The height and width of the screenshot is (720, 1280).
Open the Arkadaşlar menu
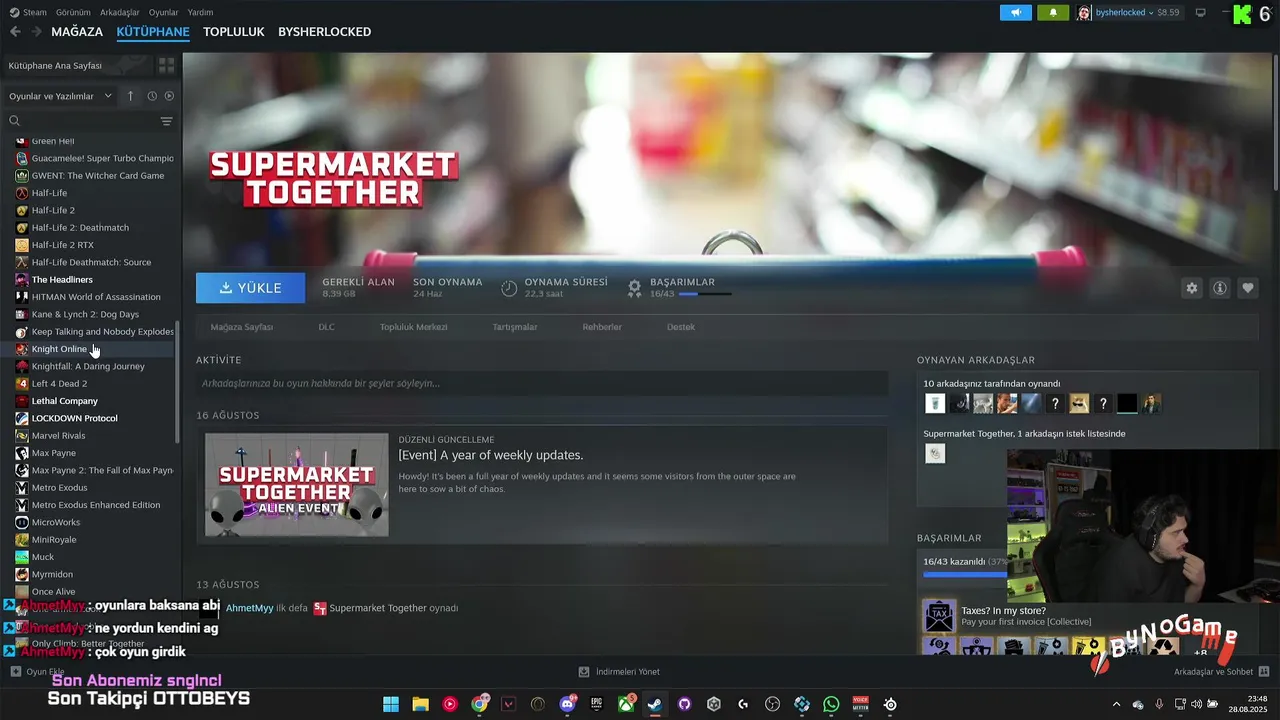120,12
